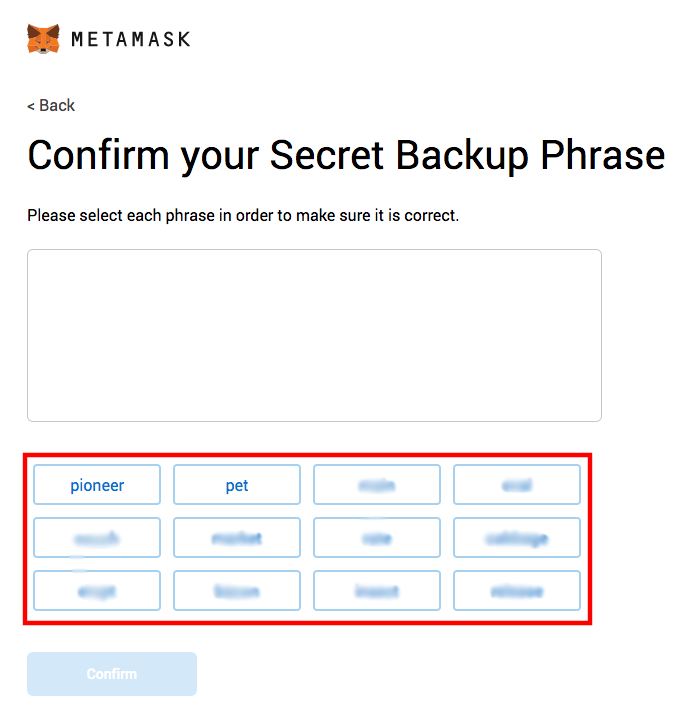Select blurred word button immediately right of 'pet'

[x=377, y=485]
